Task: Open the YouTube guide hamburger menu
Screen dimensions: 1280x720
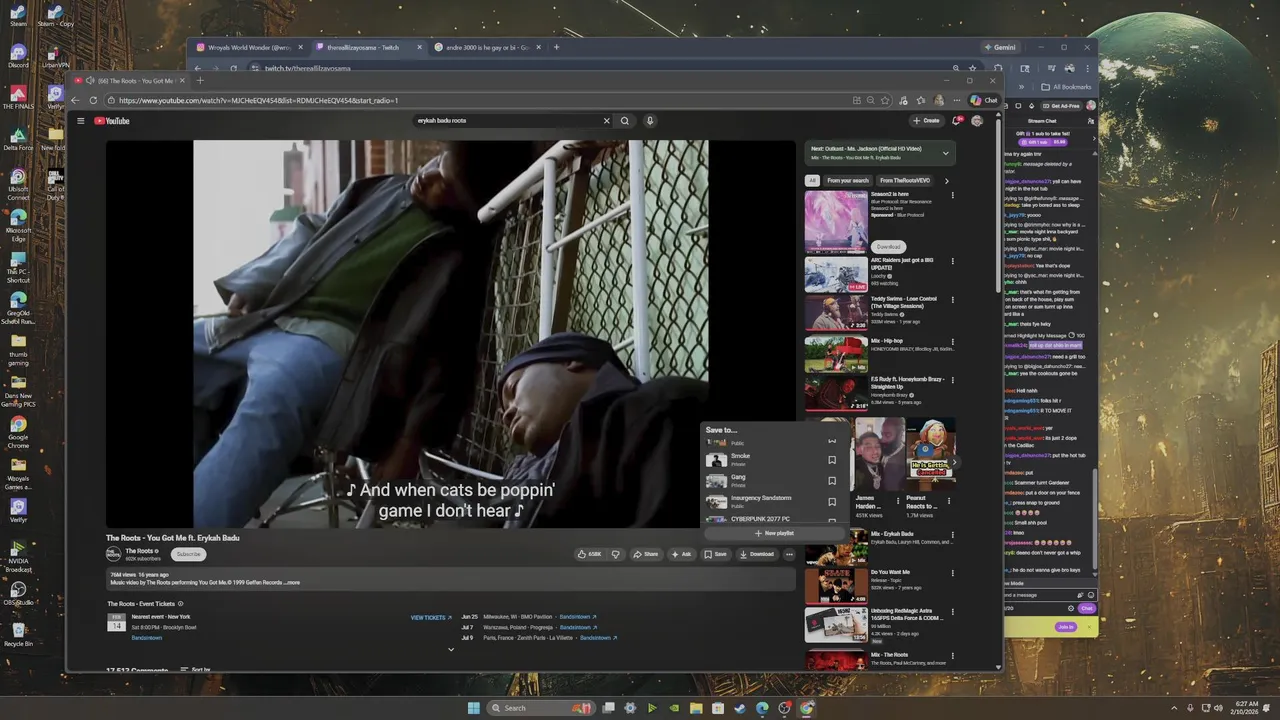Action: click(x=81, y=121)
